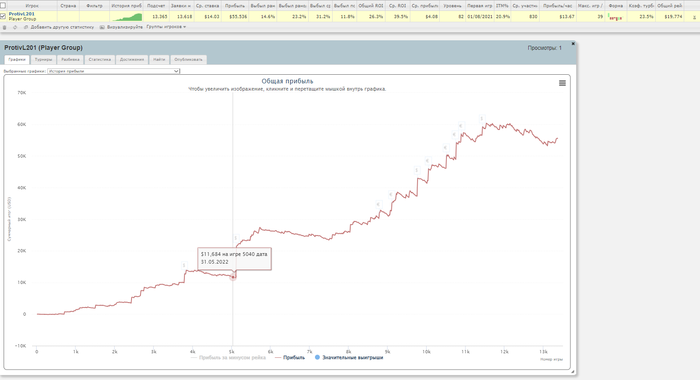This screenshot has height=380, width=700.
Task: Click the sigma icon at row end
Action: coord(694,17)
